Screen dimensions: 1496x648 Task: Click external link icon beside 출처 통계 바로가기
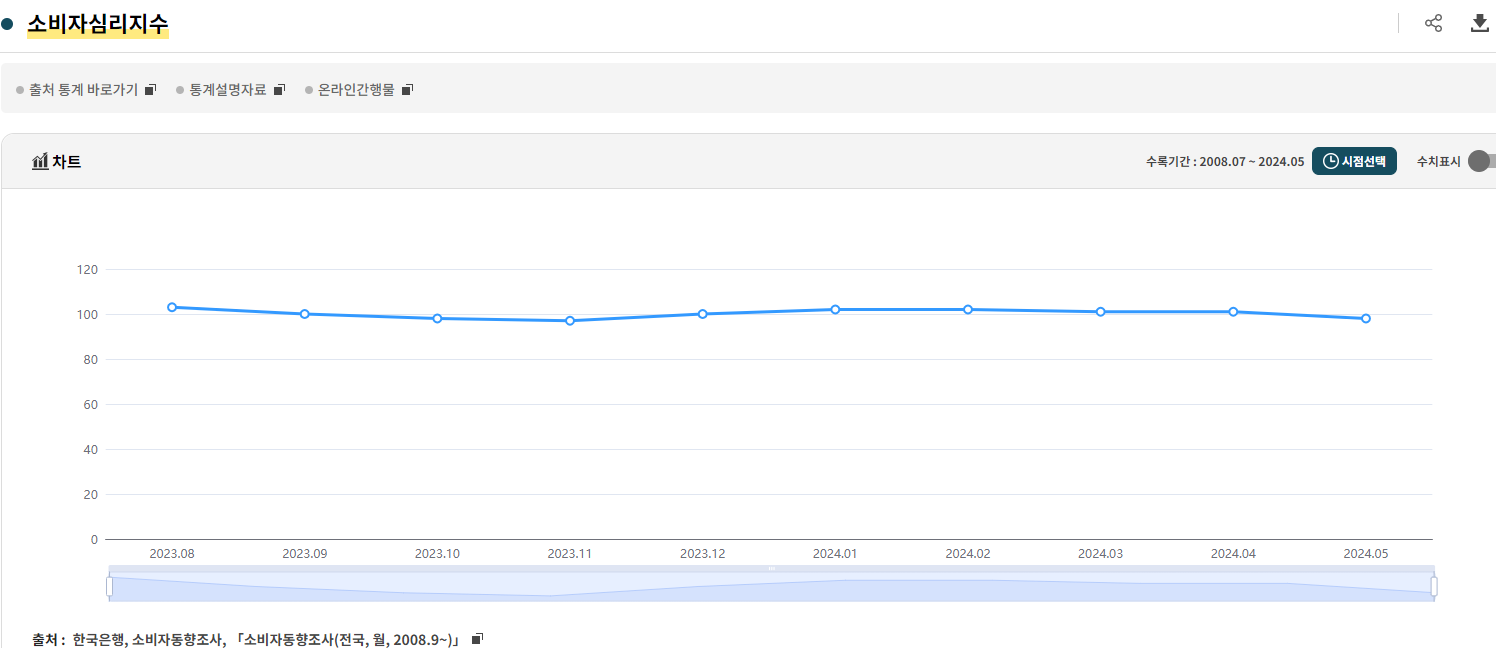tap(150, 90)
